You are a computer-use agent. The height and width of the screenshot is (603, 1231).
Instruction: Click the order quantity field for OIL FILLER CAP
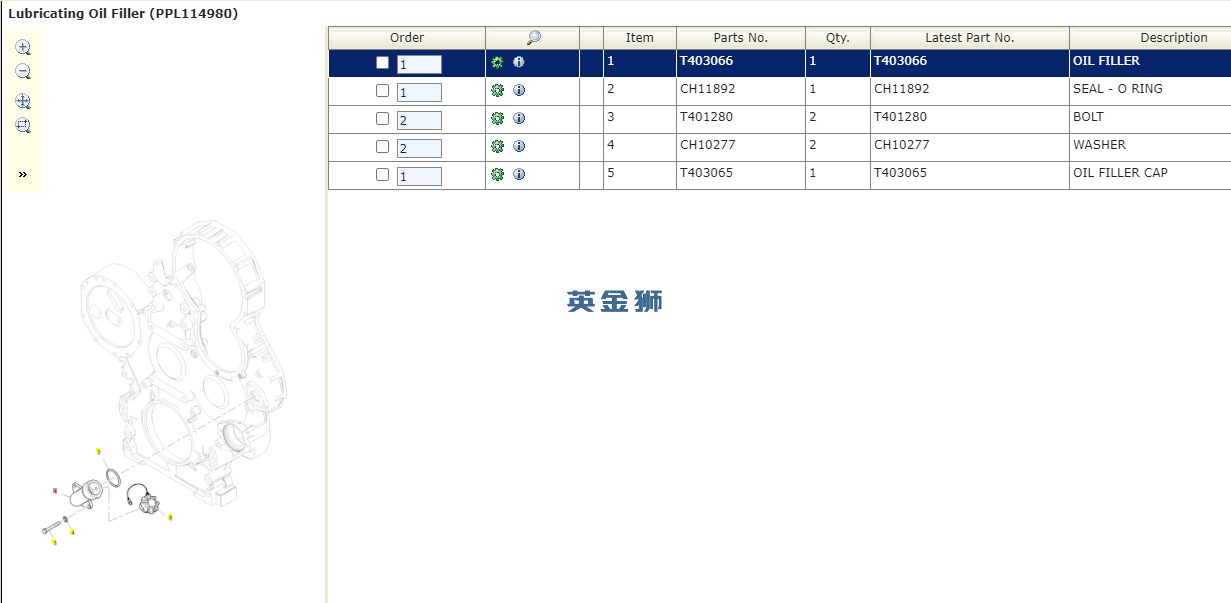click(419, 176)
